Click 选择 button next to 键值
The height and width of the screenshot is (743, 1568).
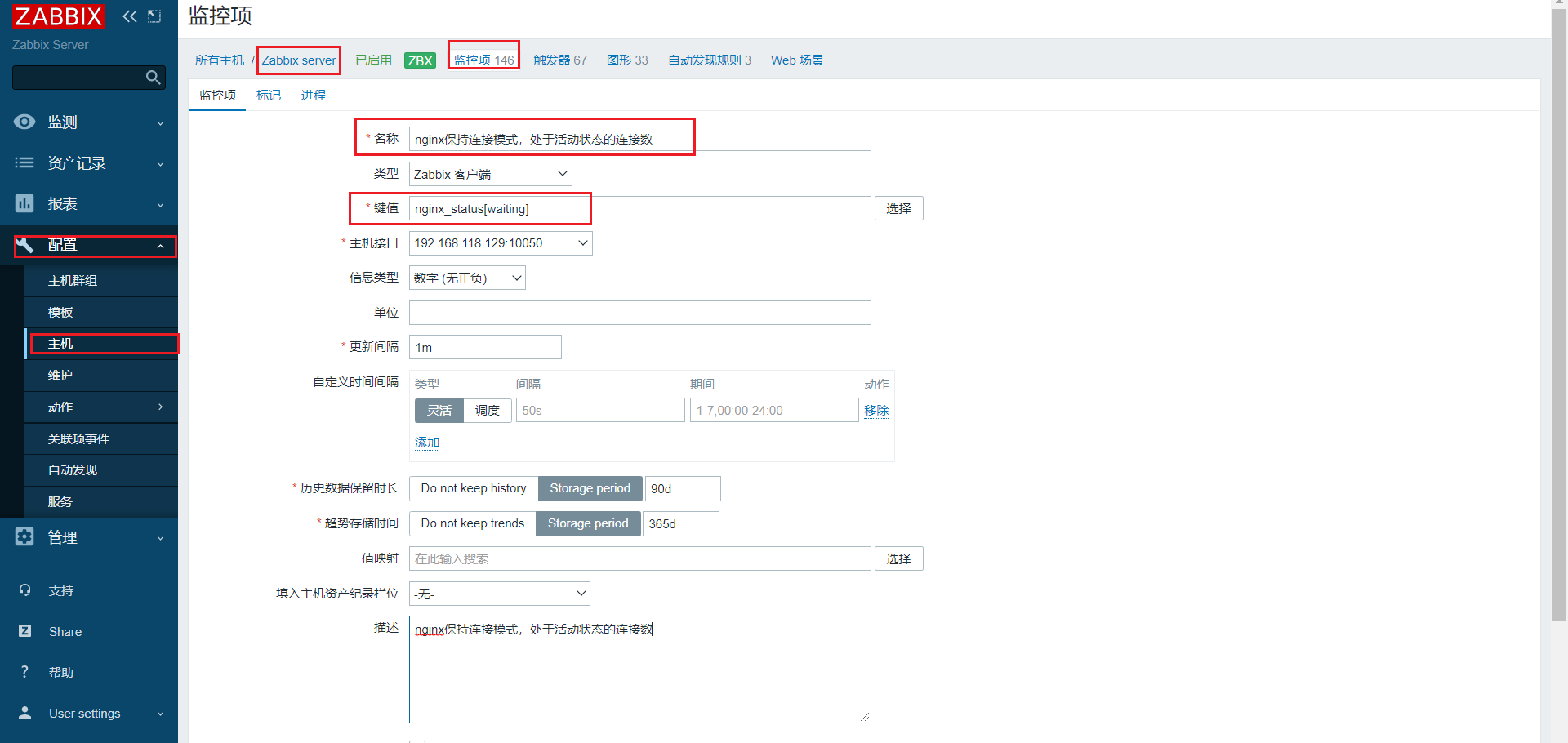click(x=898, y=208)
